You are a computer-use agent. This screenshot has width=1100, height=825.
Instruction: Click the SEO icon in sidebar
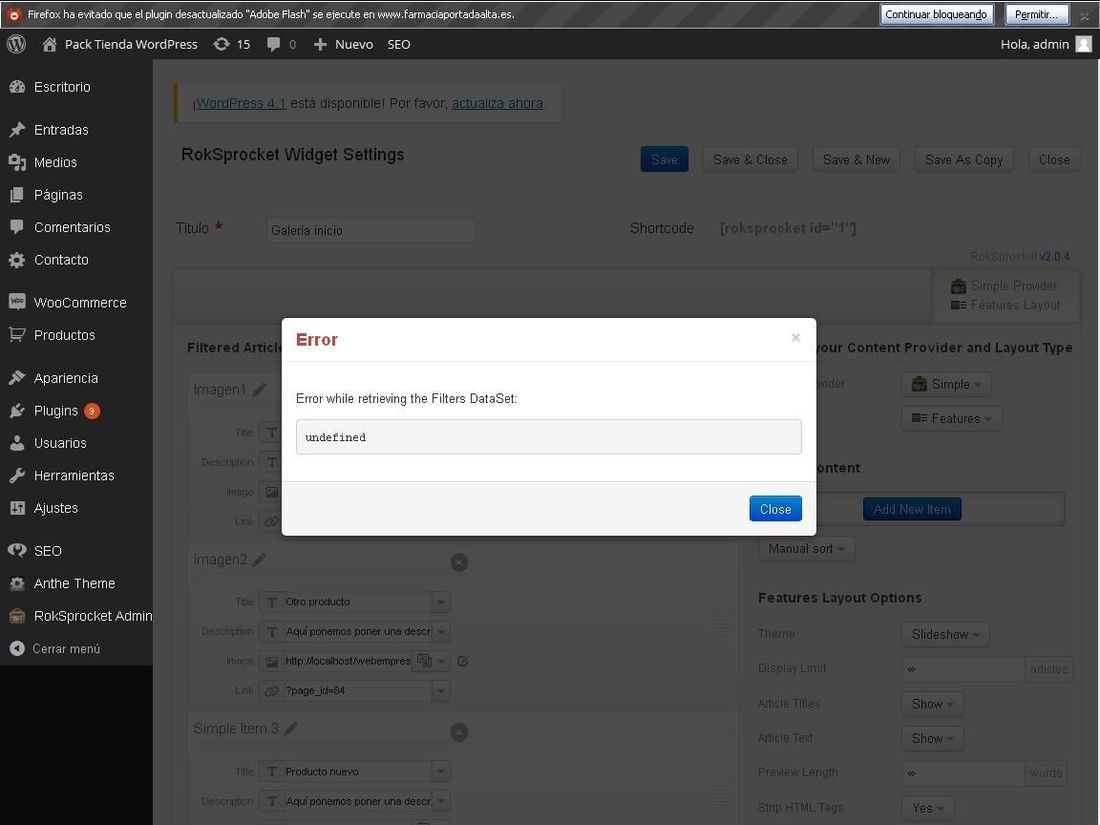(x=17, y=551)
